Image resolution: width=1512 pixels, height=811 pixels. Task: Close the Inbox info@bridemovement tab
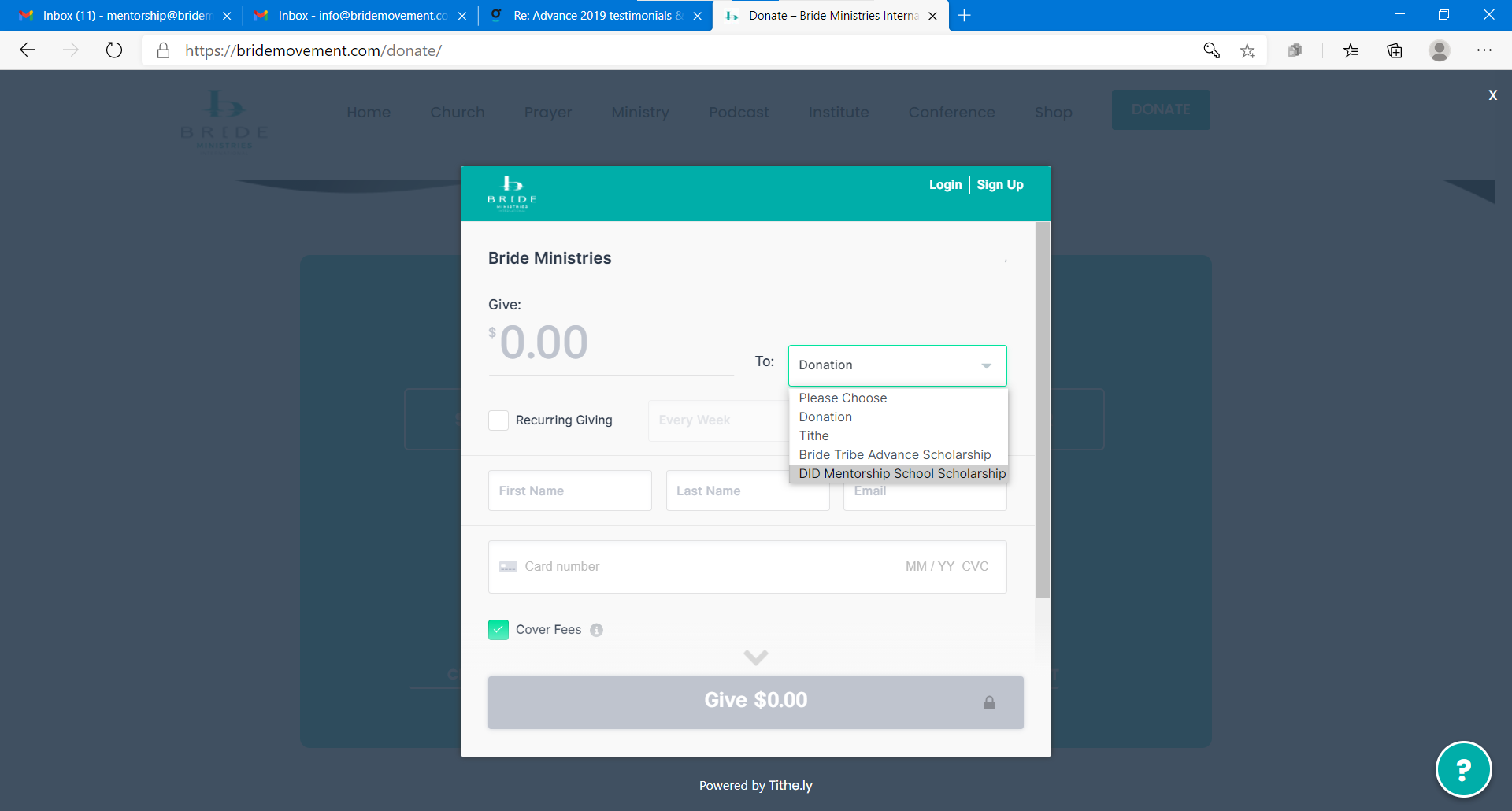click(462, 16)
